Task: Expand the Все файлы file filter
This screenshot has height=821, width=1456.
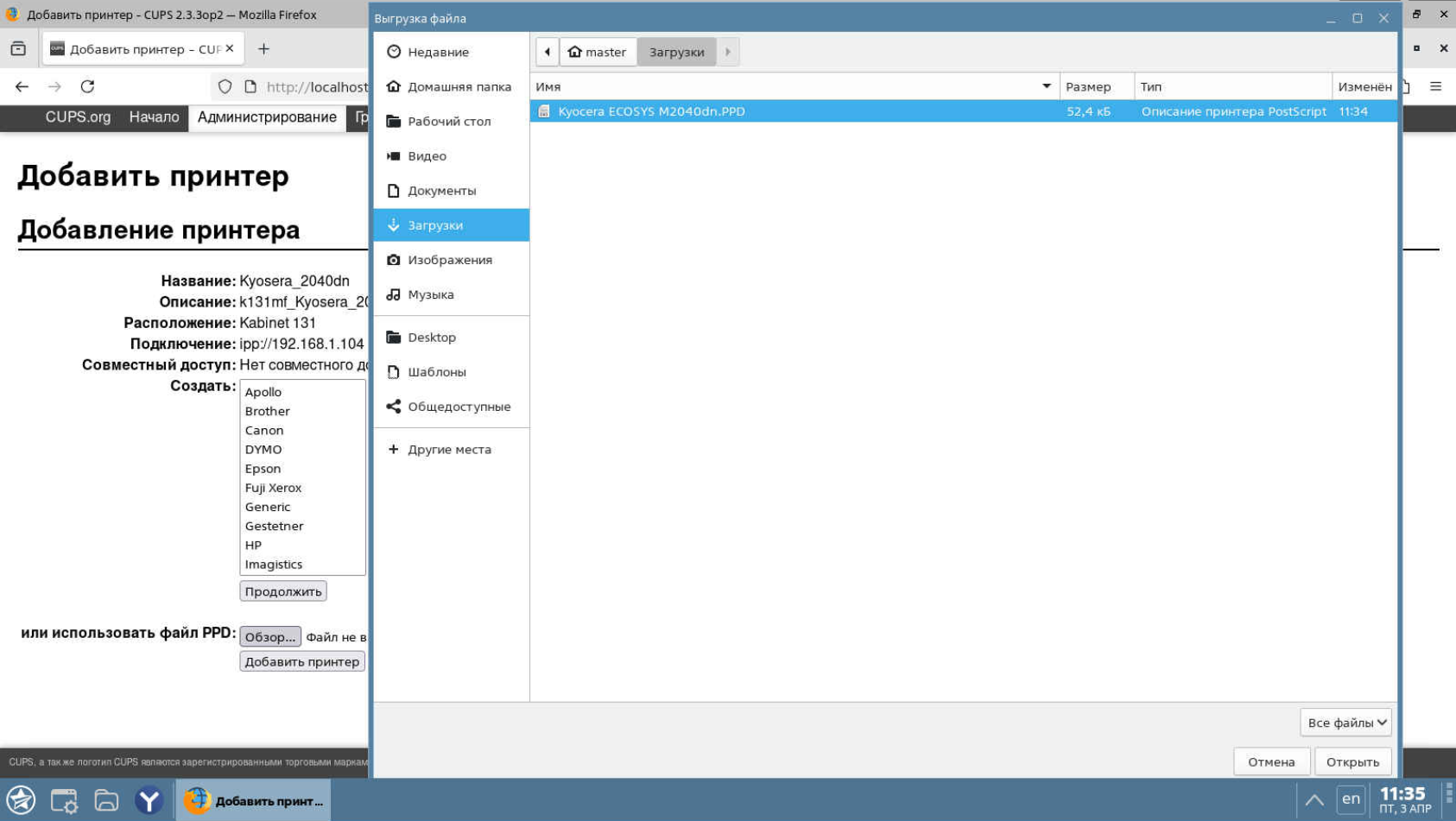Action: 1345,723
